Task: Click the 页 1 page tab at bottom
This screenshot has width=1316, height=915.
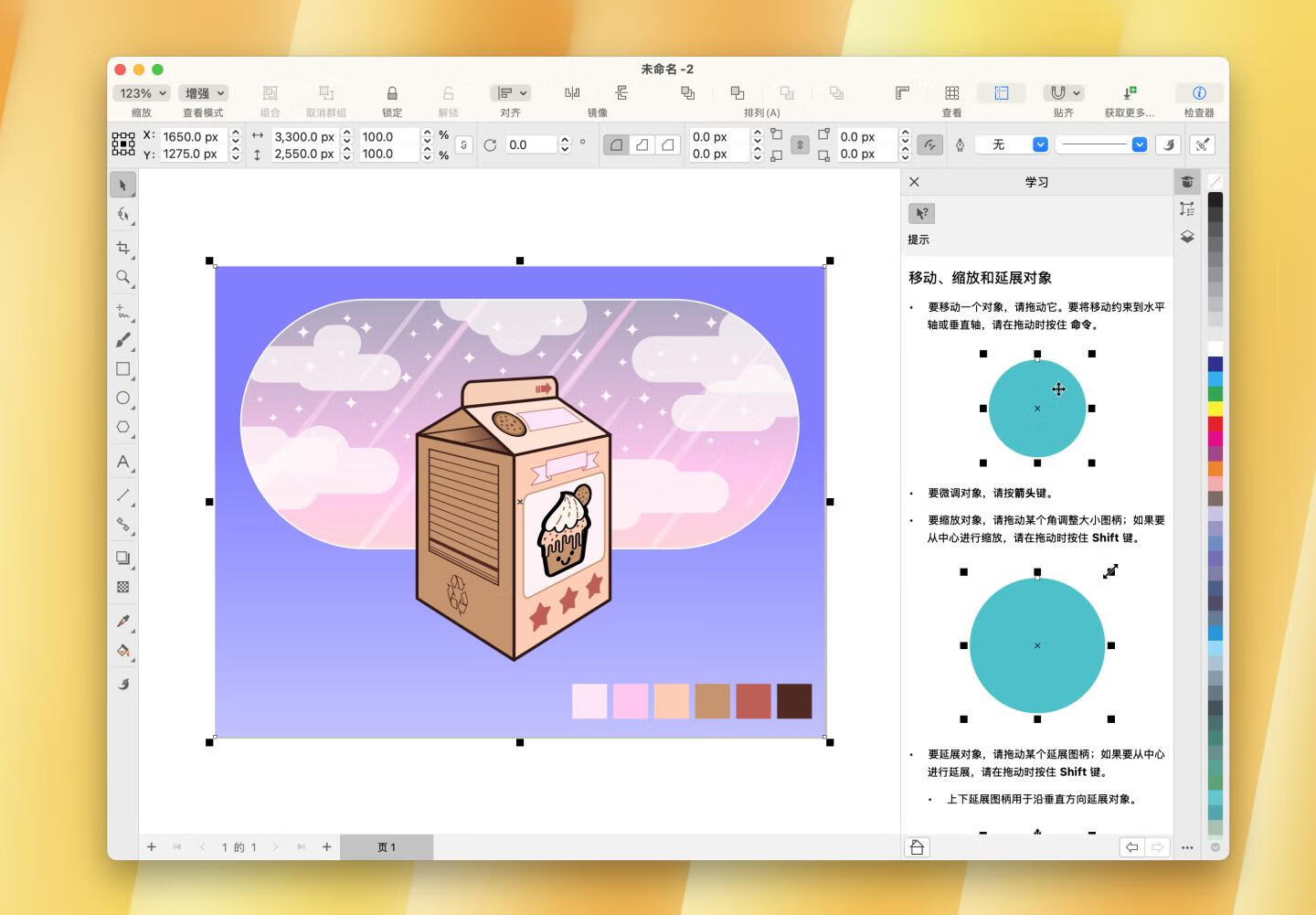Action: coord(387,846)
